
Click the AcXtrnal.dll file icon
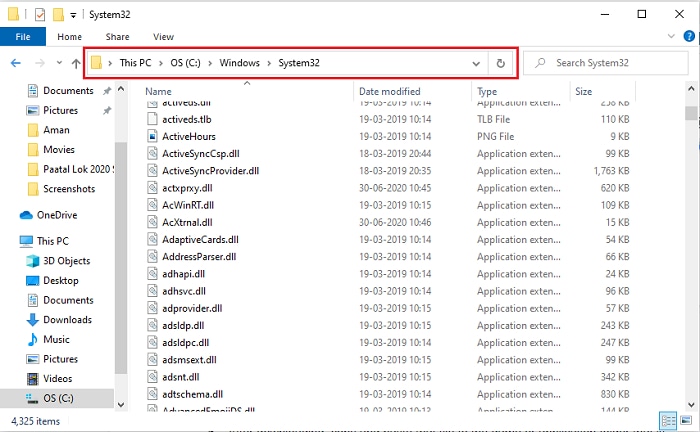152,222
